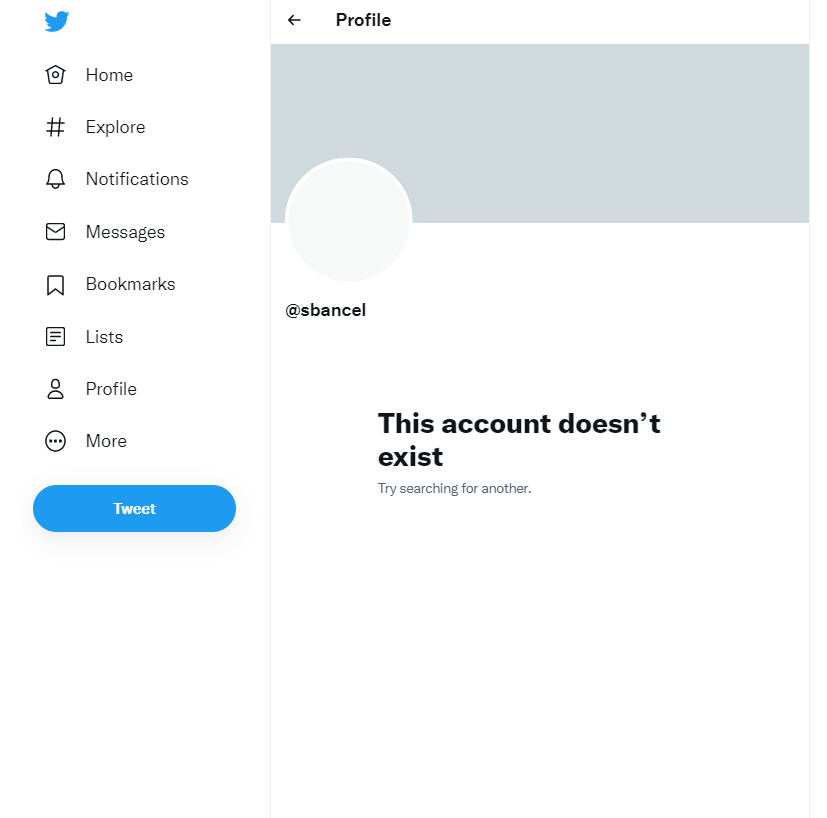Open the Notifications menu label
The image size is (827, 818).
click(x=137, y=179)
